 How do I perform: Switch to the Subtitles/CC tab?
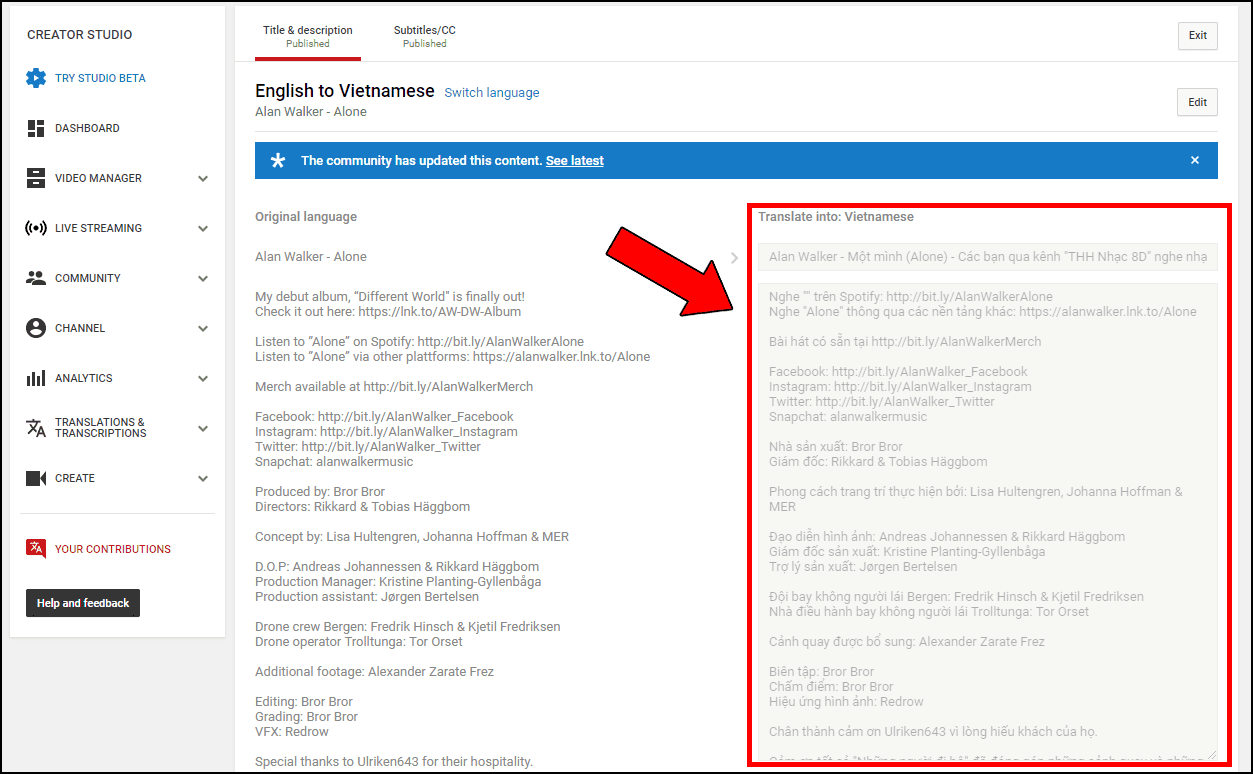pyautogui.click(x=424, y=36)
